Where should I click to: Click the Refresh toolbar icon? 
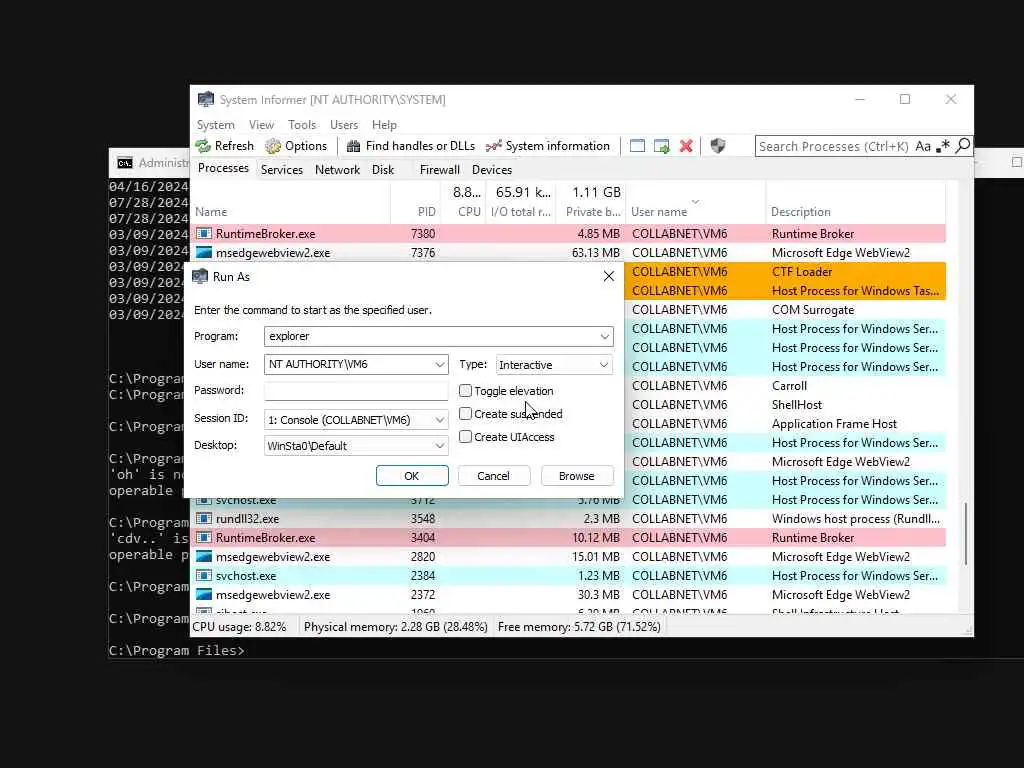coord(203,146)
